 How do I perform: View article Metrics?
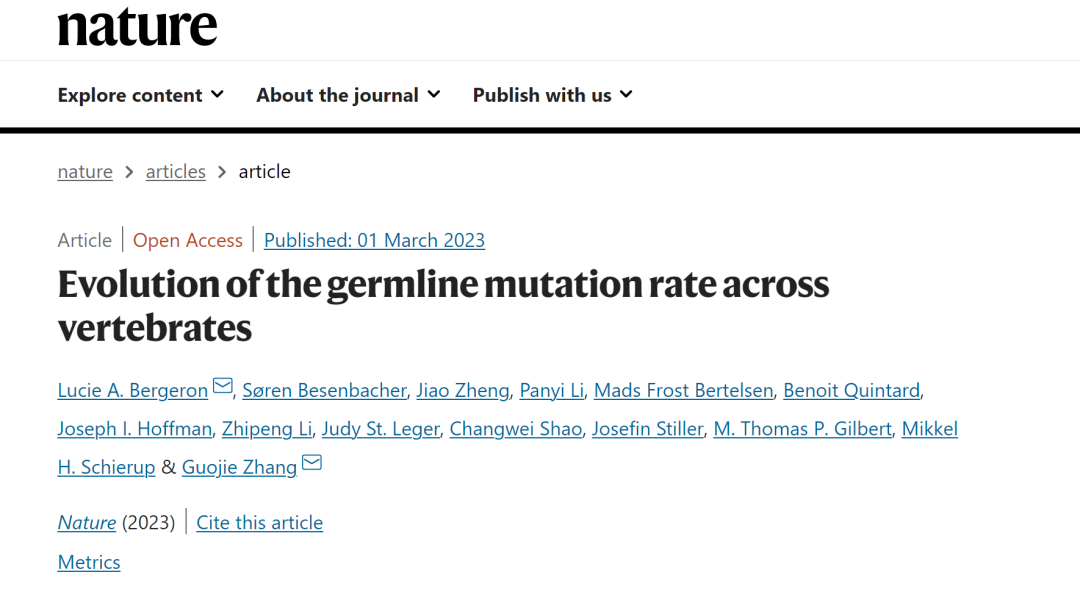tap(89, 563)
